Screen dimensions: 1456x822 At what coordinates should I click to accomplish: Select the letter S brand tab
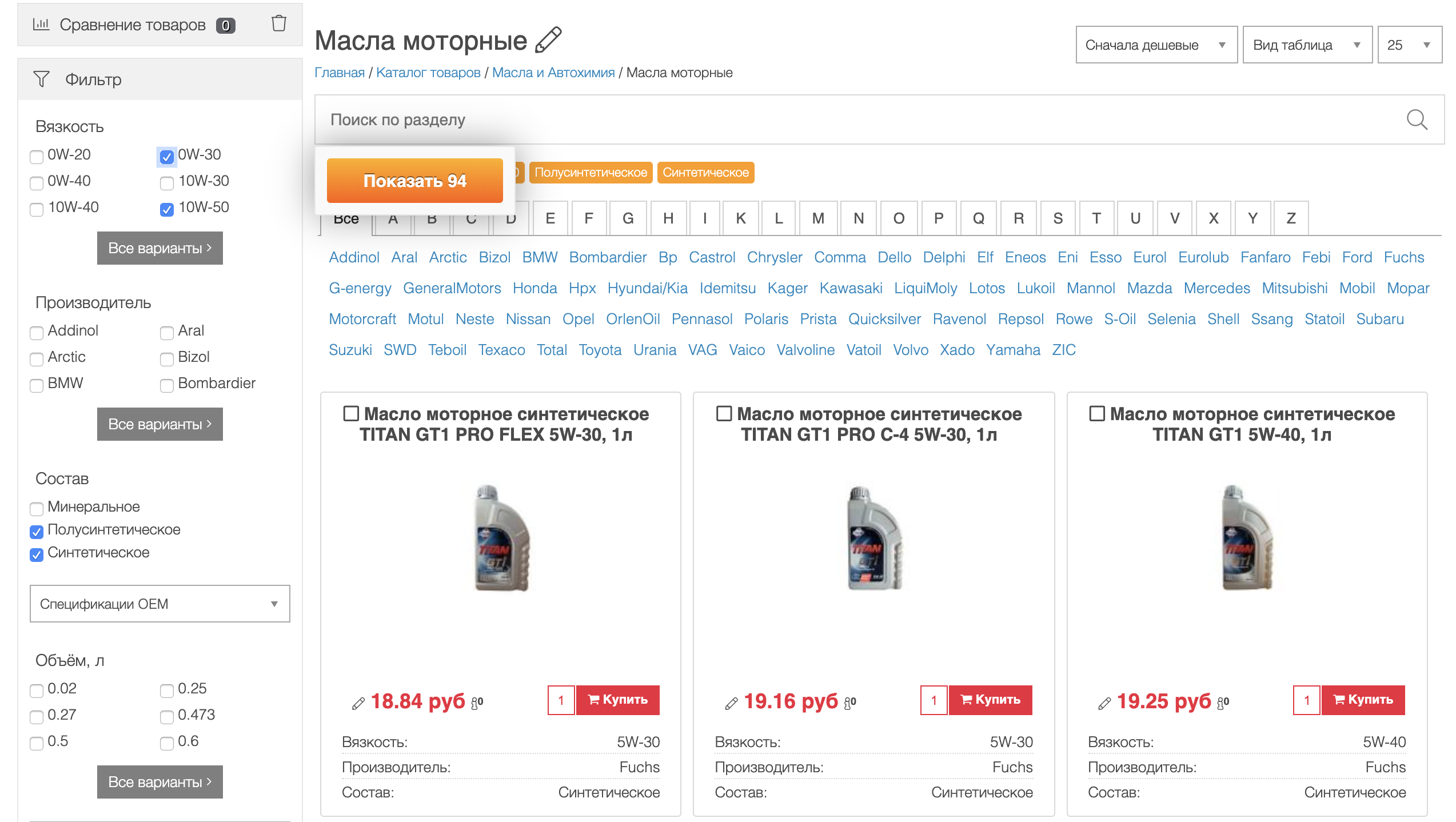coord(1058,218)
